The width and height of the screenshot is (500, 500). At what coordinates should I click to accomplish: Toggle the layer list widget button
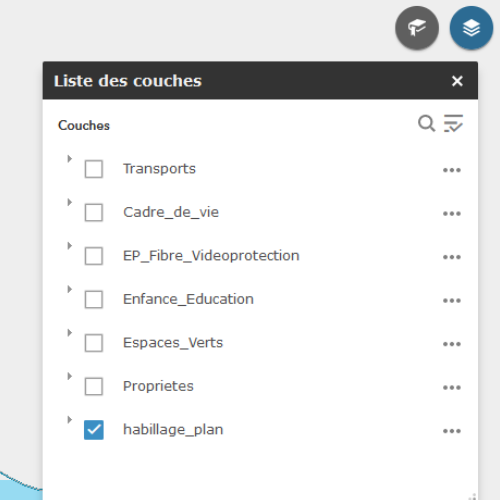click(x=471, y=28)
